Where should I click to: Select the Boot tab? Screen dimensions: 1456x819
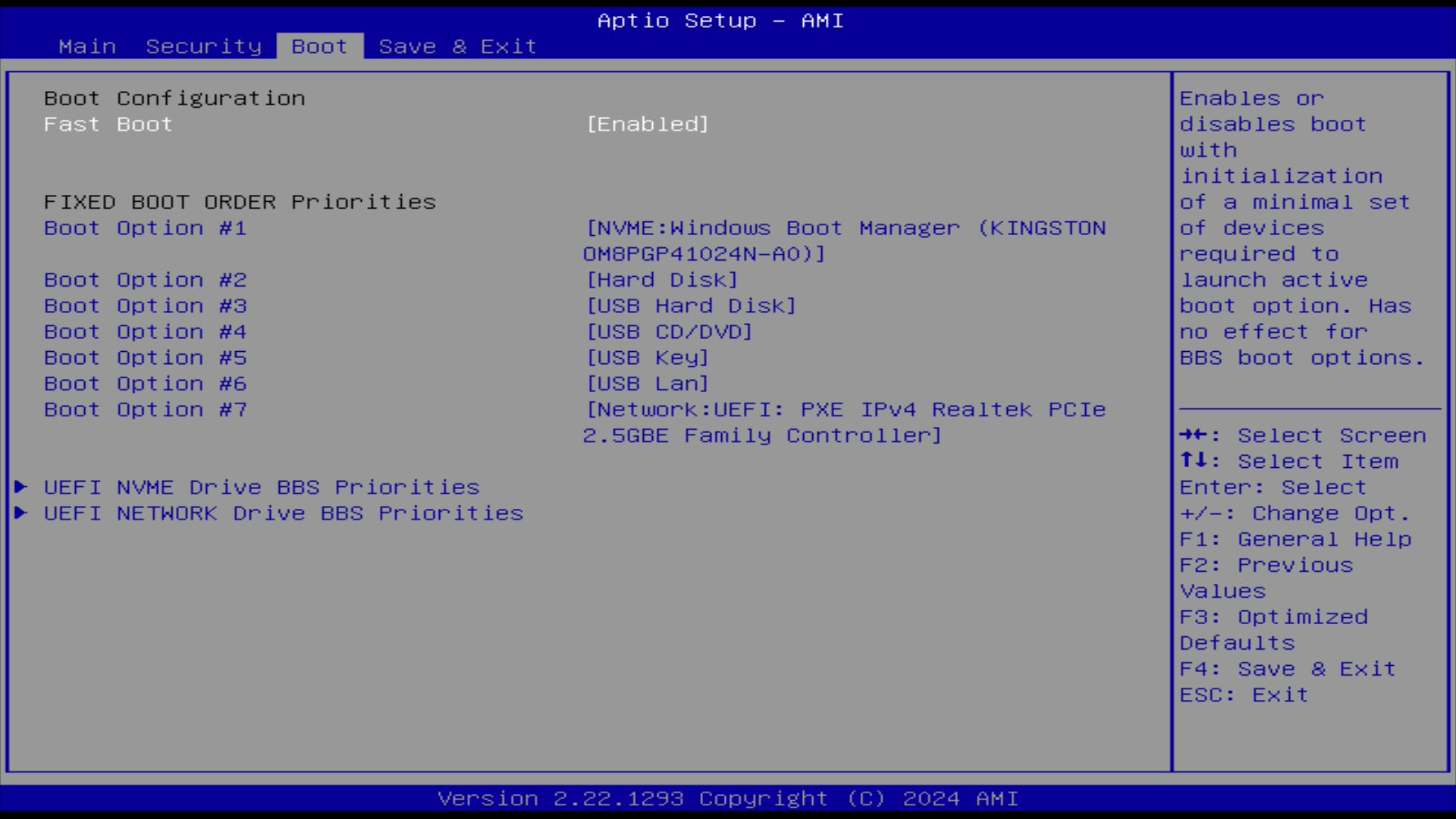[319, 46]
